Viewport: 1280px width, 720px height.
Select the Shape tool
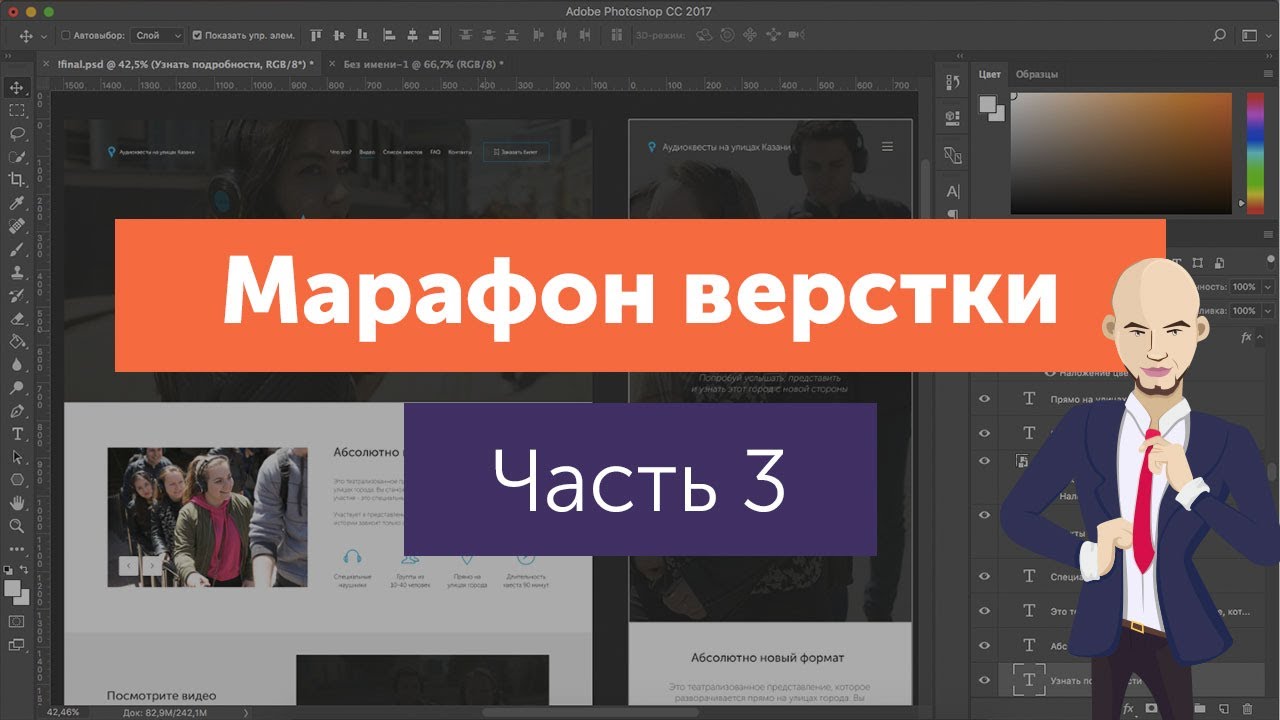coord(16,479)
